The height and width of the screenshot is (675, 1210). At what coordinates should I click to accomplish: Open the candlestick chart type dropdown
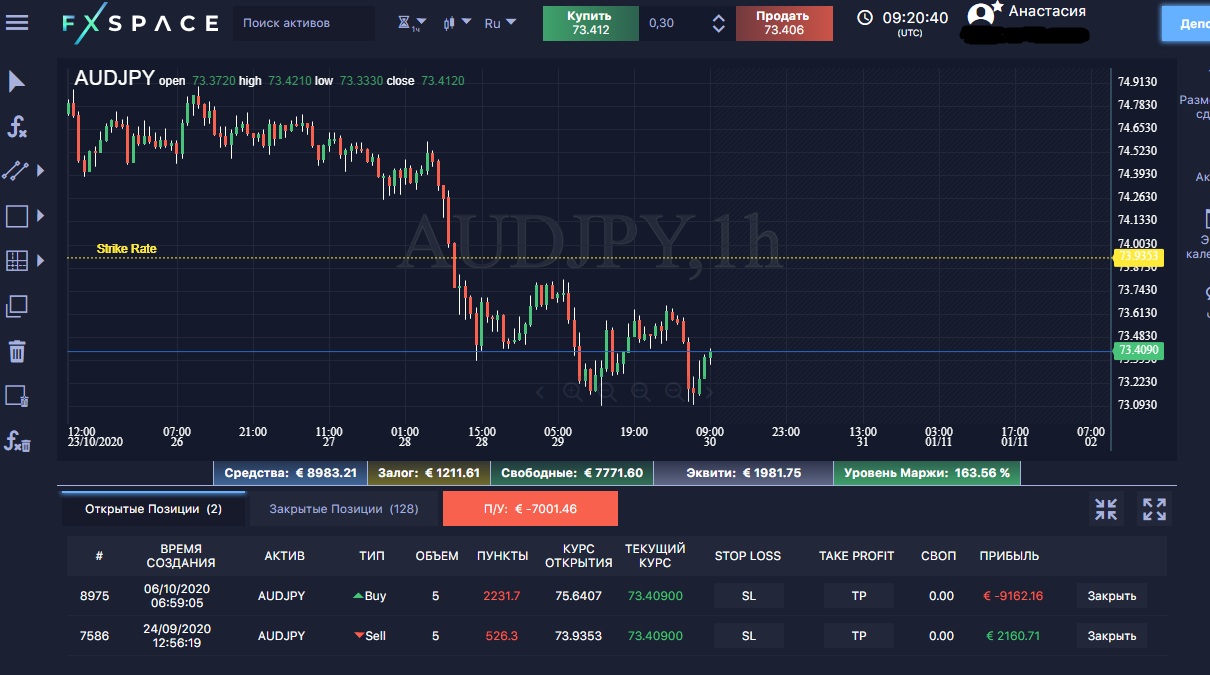pos(457,22)
